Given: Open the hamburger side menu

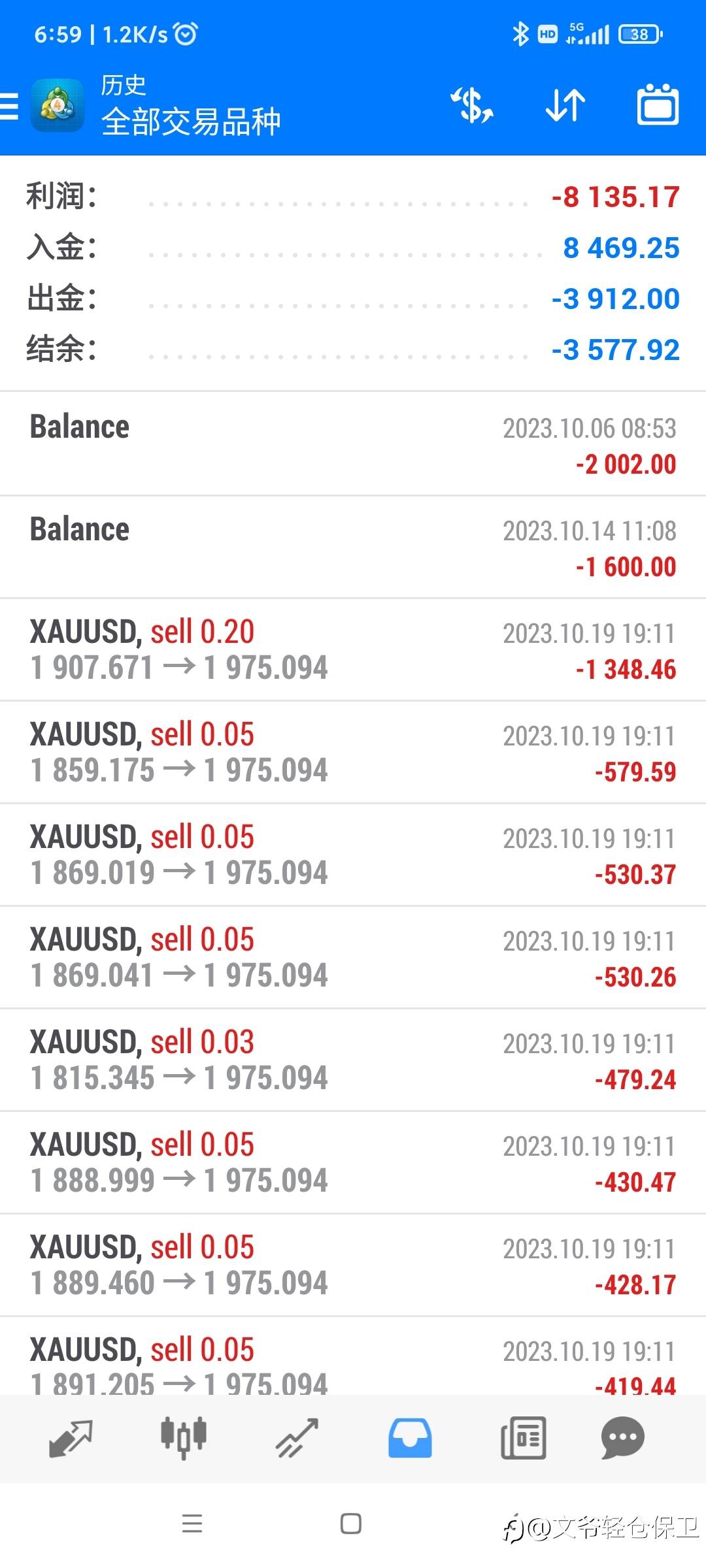Looking at the screenshot, I should [x=10, y=106].
